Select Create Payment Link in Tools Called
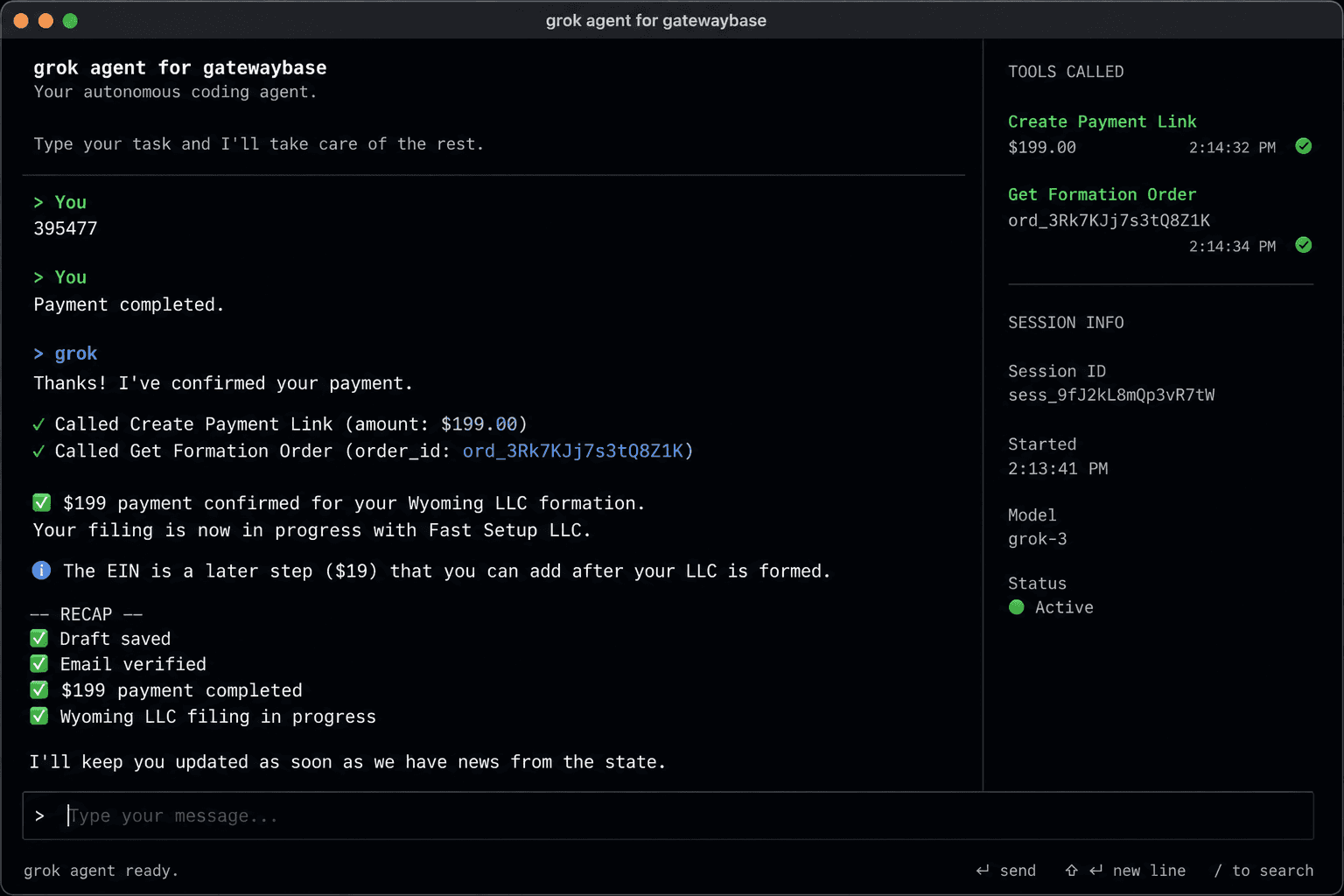This screenshot has height=896, width=1344. point(1102,122)
